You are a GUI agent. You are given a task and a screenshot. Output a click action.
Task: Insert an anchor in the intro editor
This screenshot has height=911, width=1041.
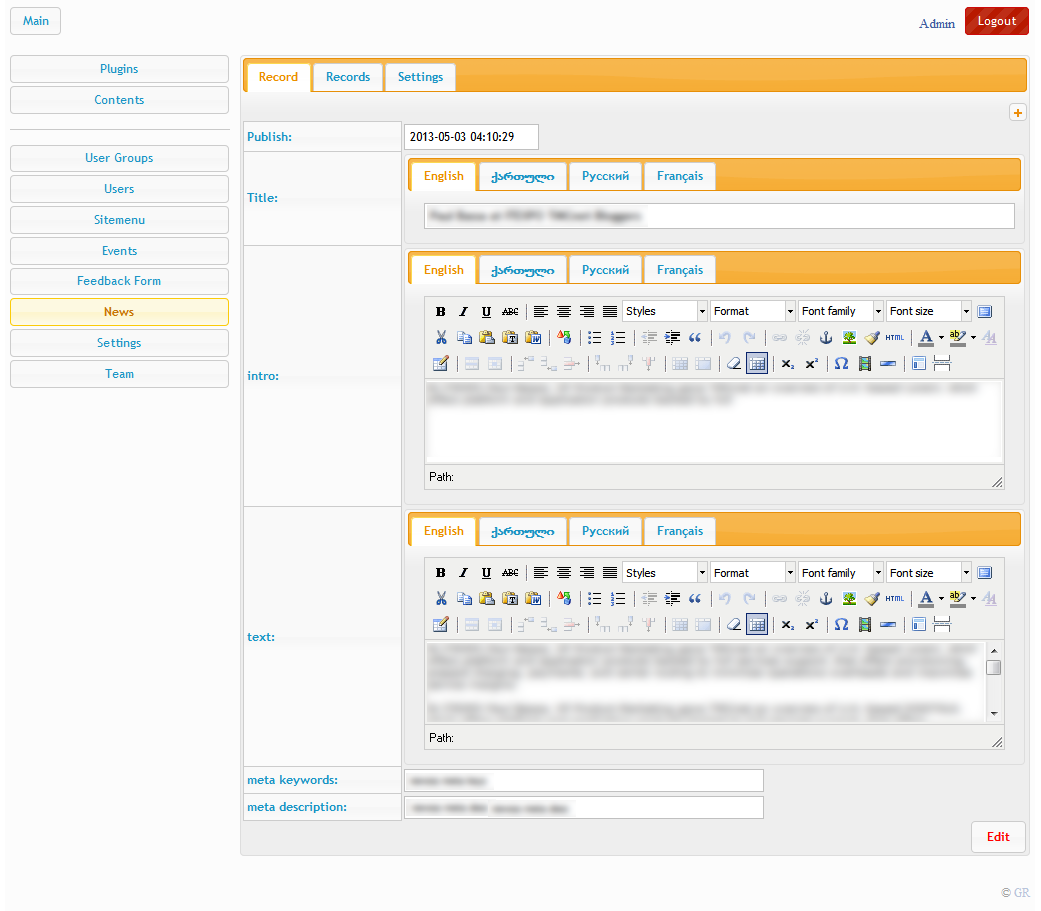tap(826, 338)
